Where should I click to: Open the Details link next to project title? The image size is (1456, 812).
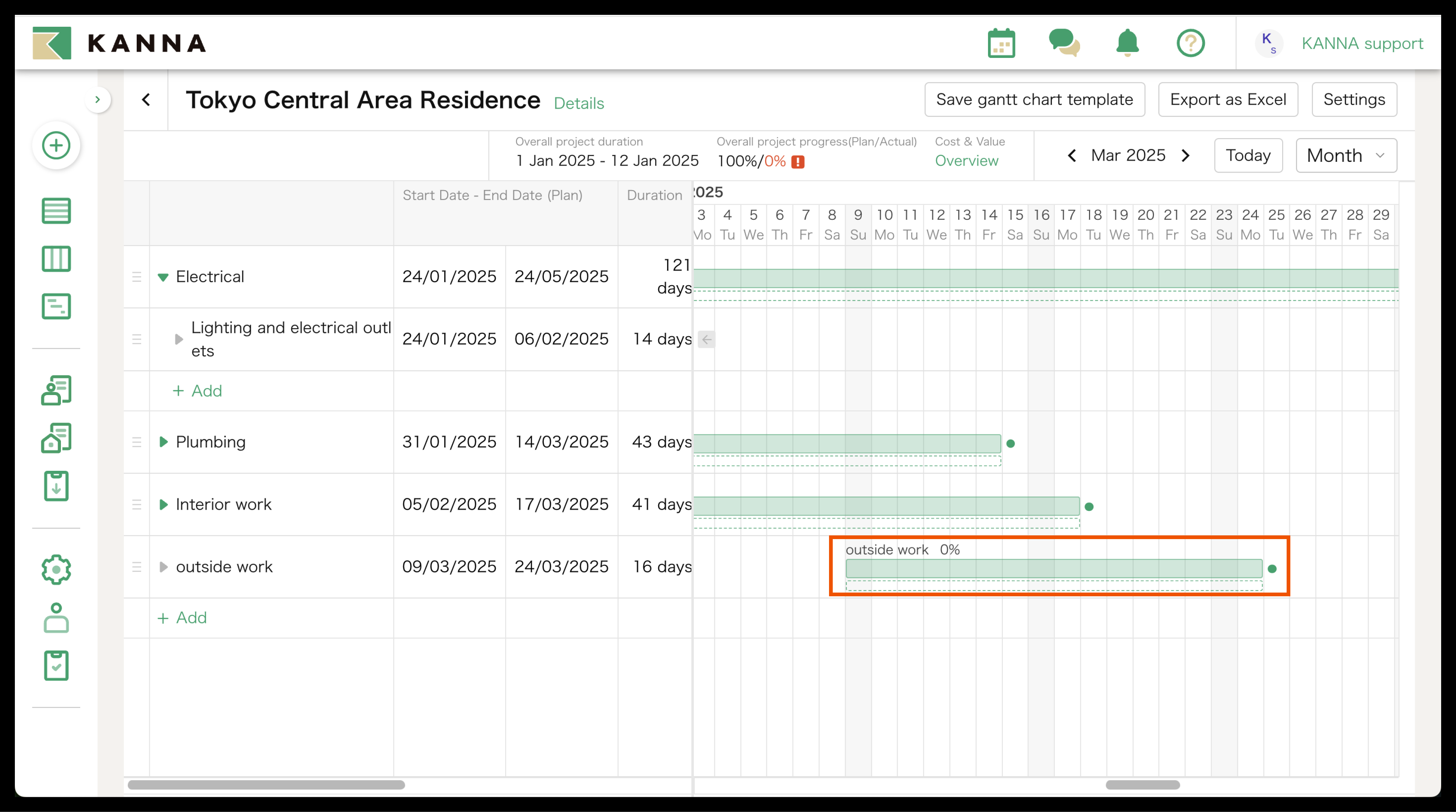coord(579,104)
